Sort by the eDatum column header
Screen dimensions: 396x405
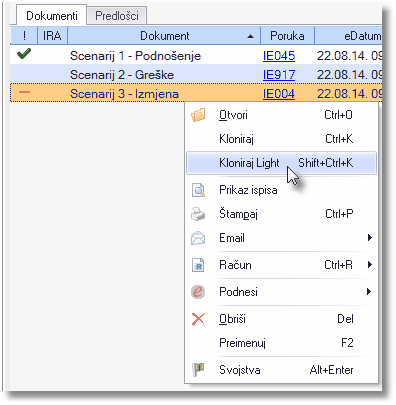click(348, 36)
